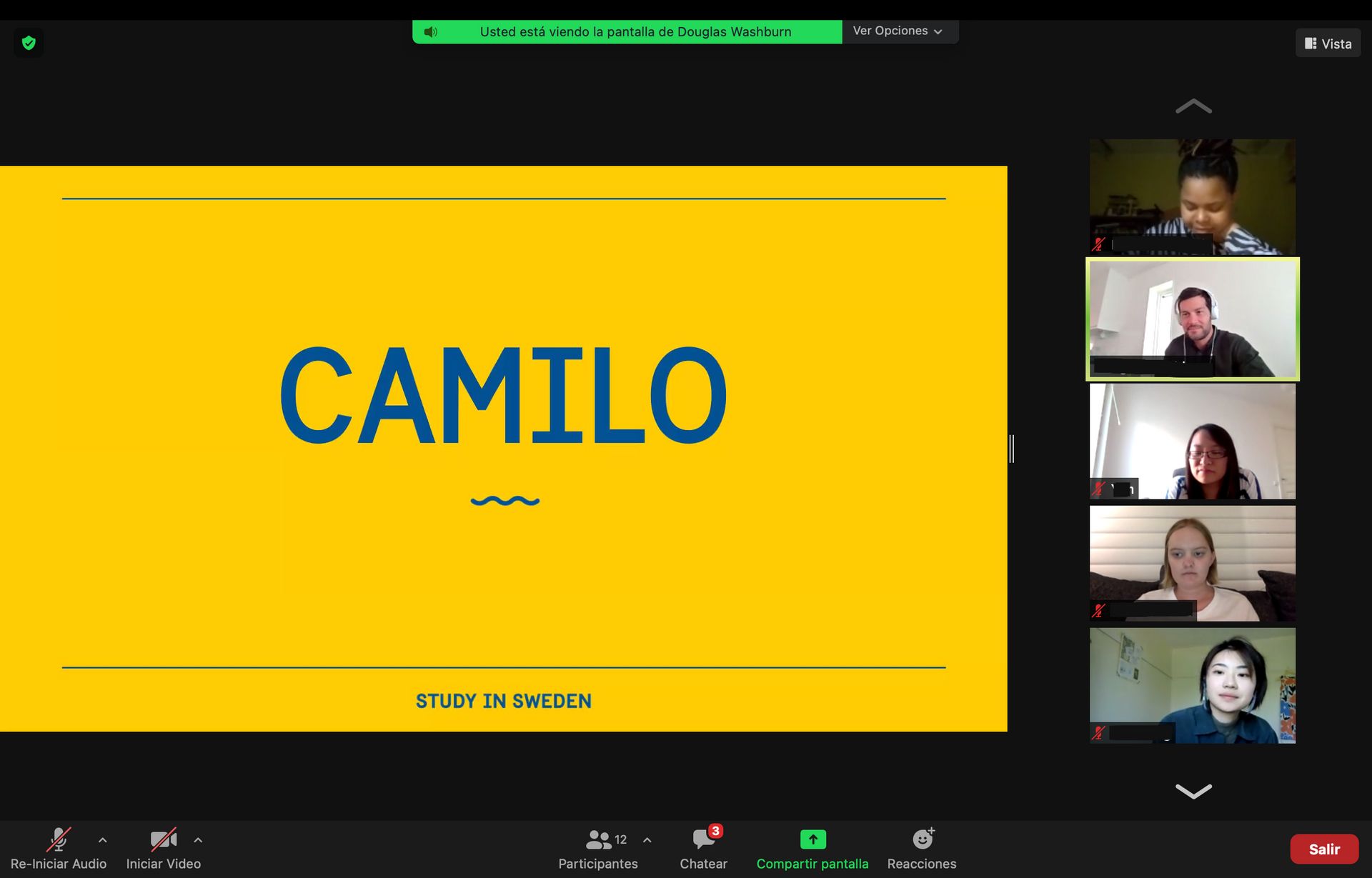Unmute with the Re-Iniciar Audio microphone button
Viewport: 1372px width, 878px height.
click(x=59, y=849)
